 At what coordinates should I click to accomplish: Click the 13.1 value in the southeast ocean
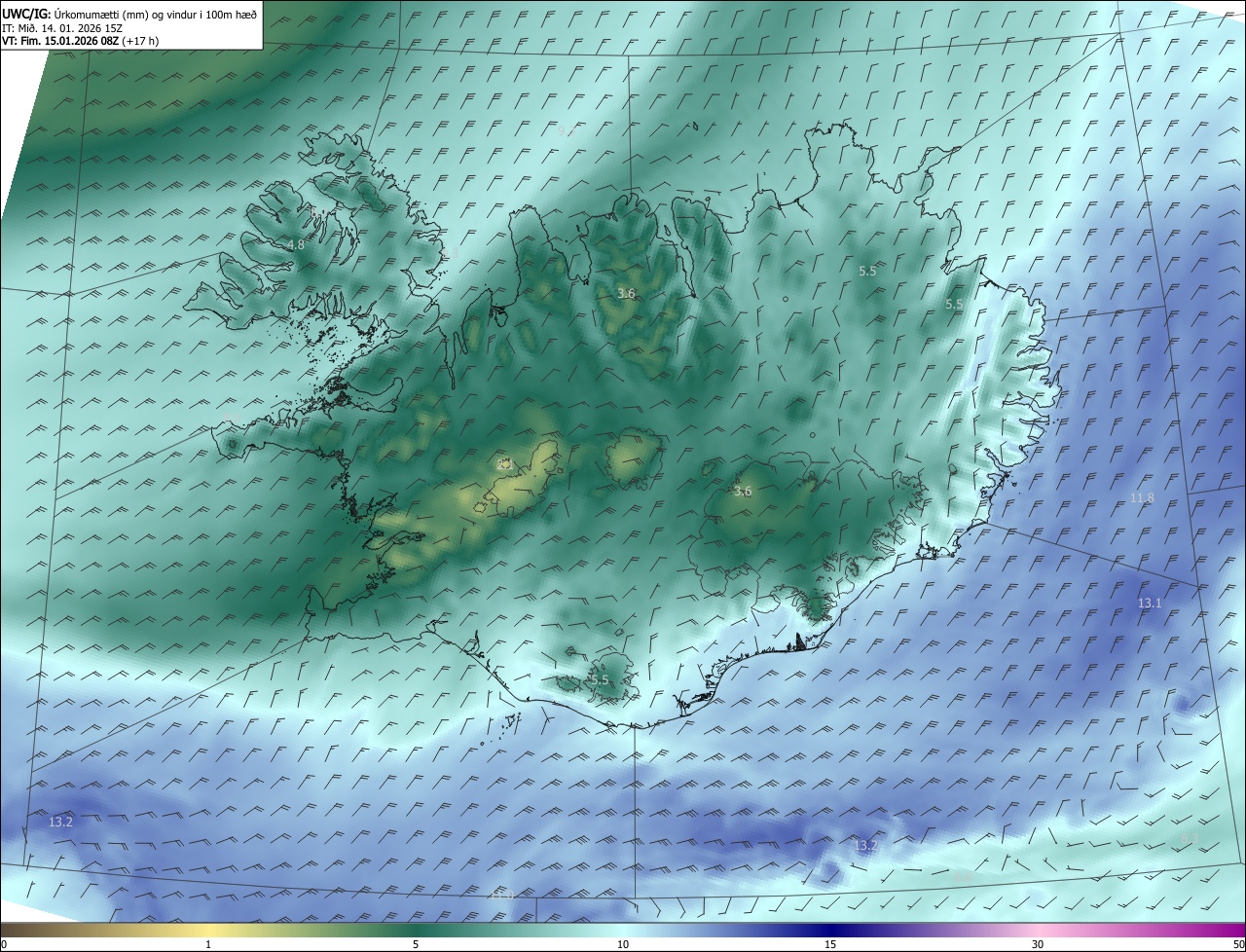point(1150,604)
